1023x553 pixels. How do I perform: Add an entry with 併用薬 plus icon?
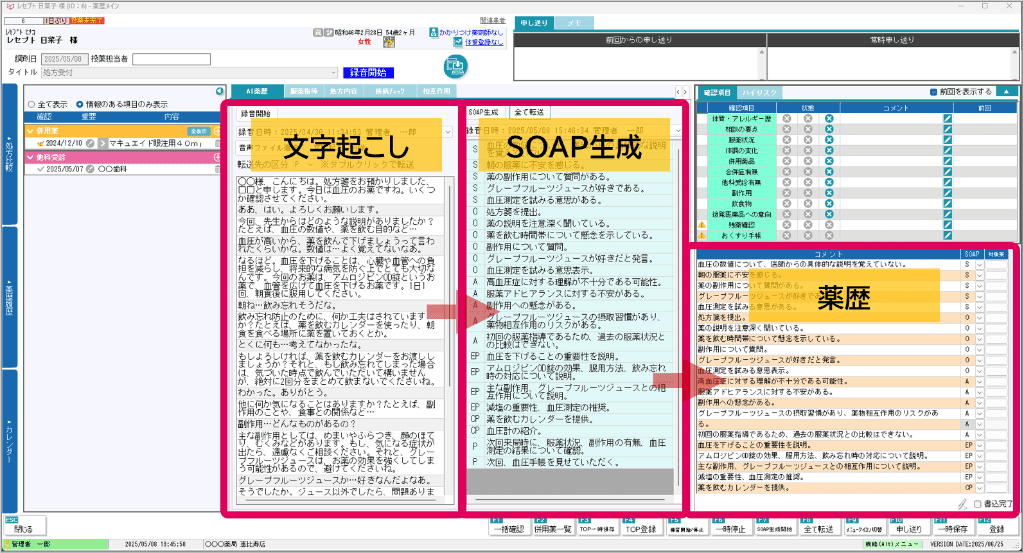(x=217, y=131)
